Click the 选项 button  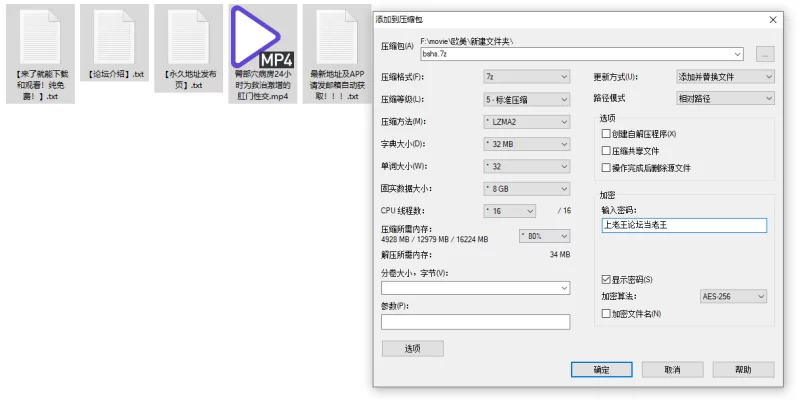[413, 348]
